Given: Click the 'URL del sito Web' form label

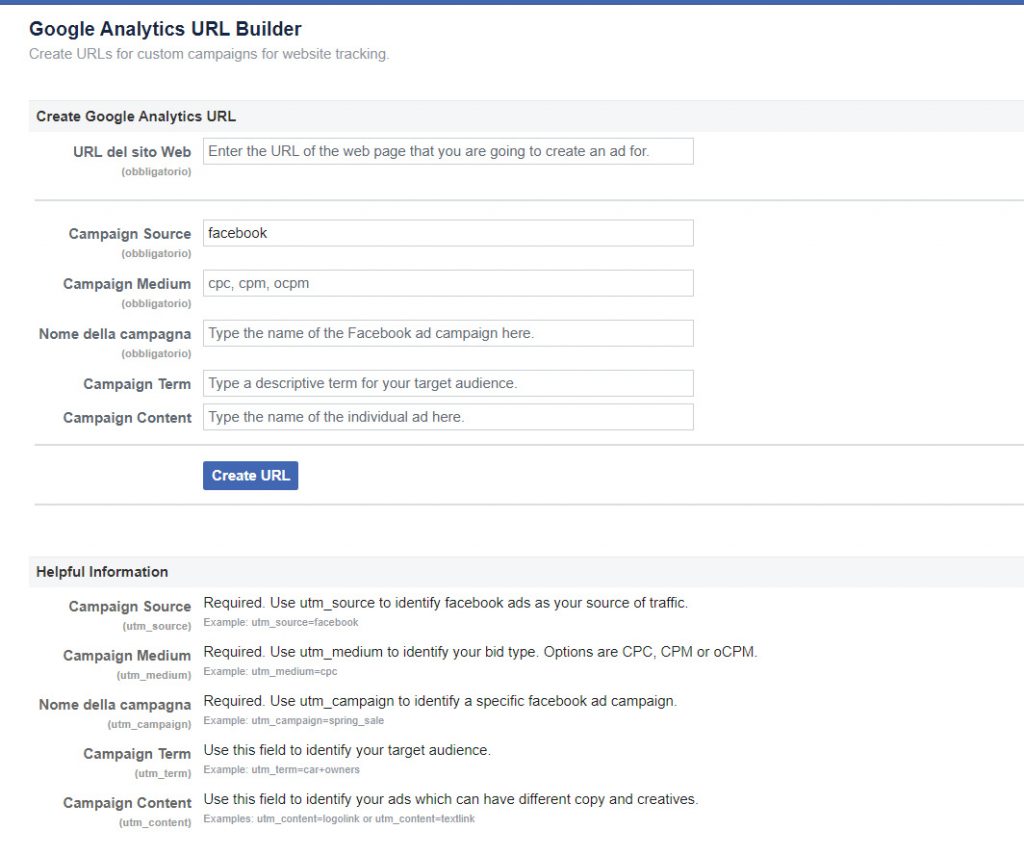Looking at the screenshot, I should coord(132,152).
